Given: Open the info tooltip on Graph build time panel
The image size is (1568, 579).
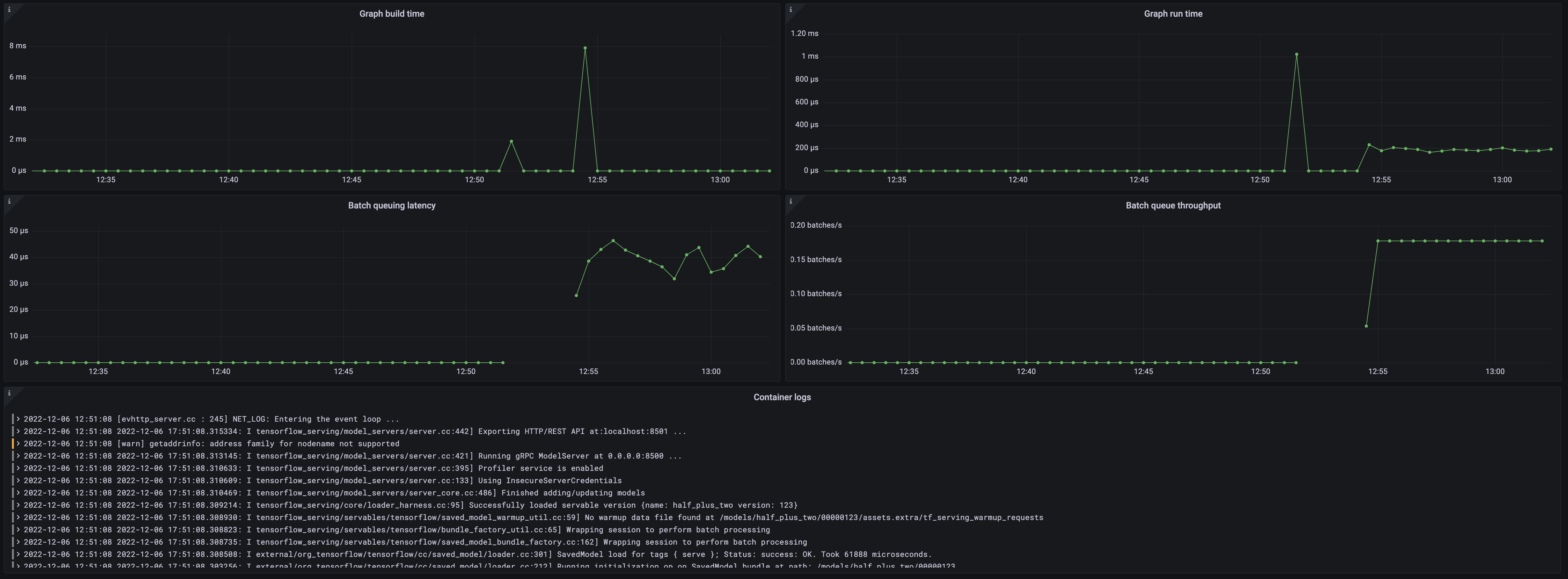Looking at the screenshot, I should (x=9, y=10).
